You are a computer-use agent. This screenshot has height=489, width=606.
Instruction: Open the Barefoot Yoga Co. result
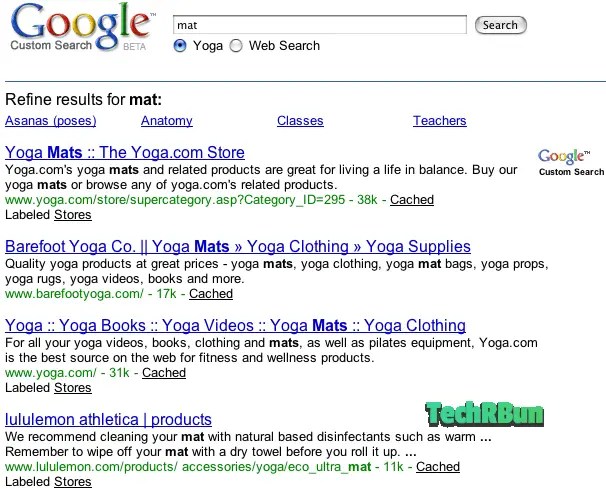[238, 247]
